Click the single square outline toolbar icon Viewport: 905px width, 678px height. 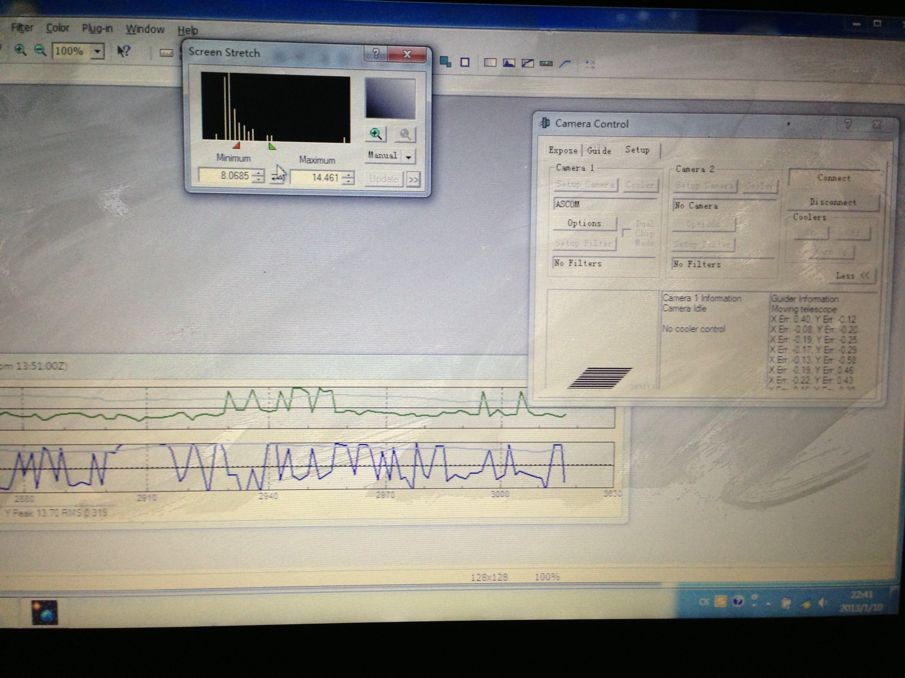pyautogui.click(x=465, y=62)
